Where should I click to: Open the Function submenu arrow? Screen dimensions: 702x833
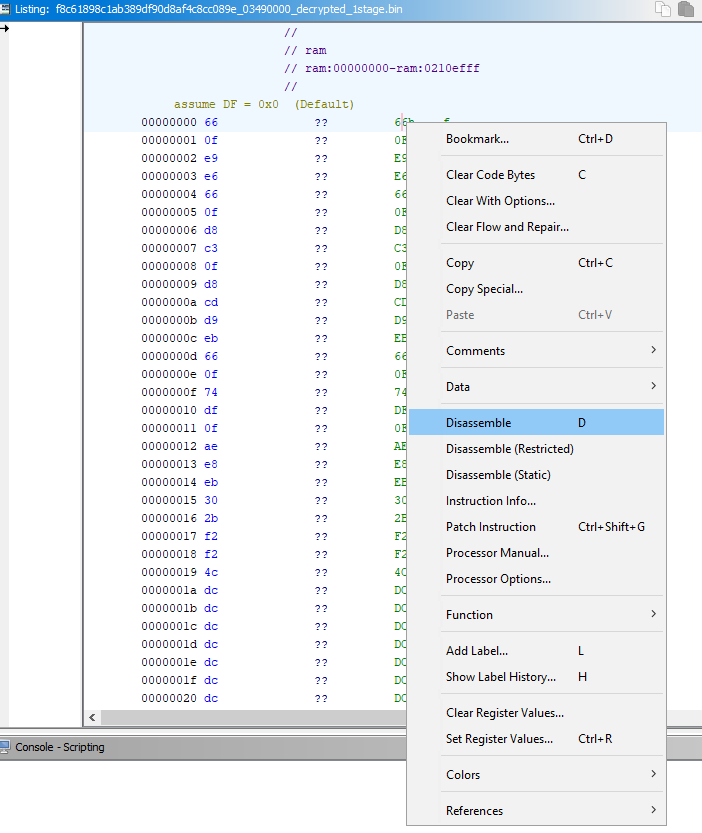point(653,615)
